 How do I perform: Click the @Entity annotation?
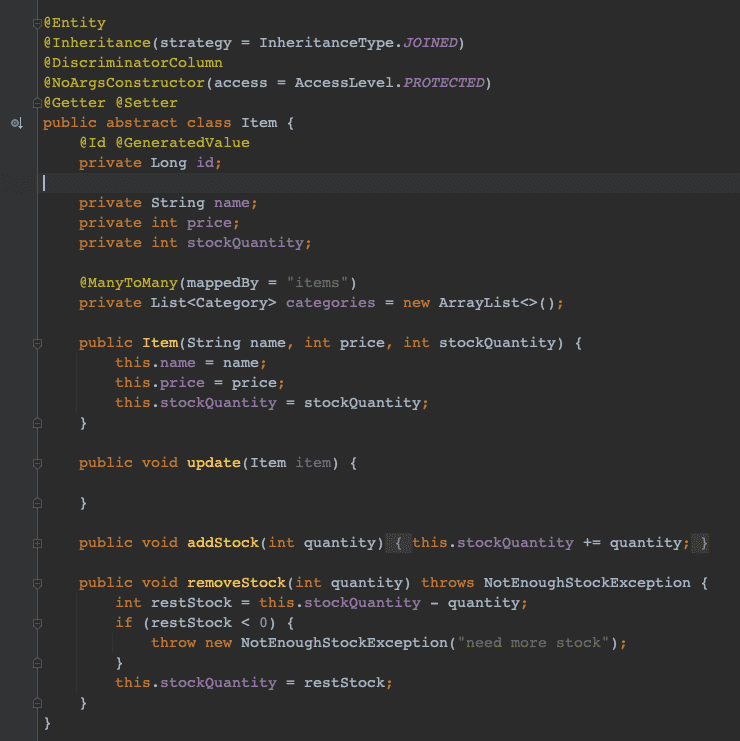click(x=75, y=23)
